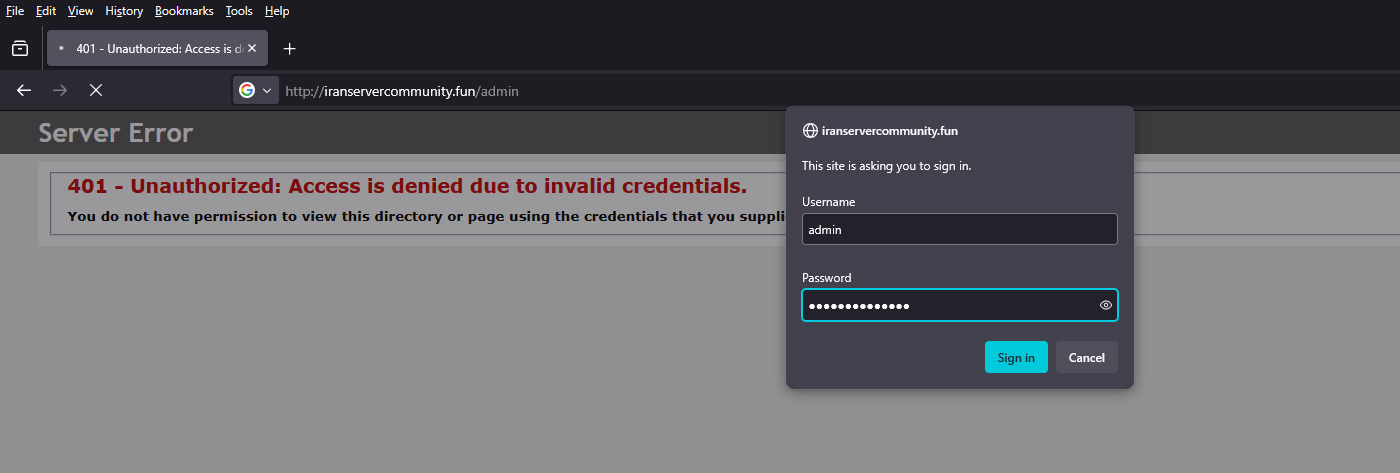Screen dimensions: 1400x473
Task: Open a new tab with plus icon
Action: (289, 48)
